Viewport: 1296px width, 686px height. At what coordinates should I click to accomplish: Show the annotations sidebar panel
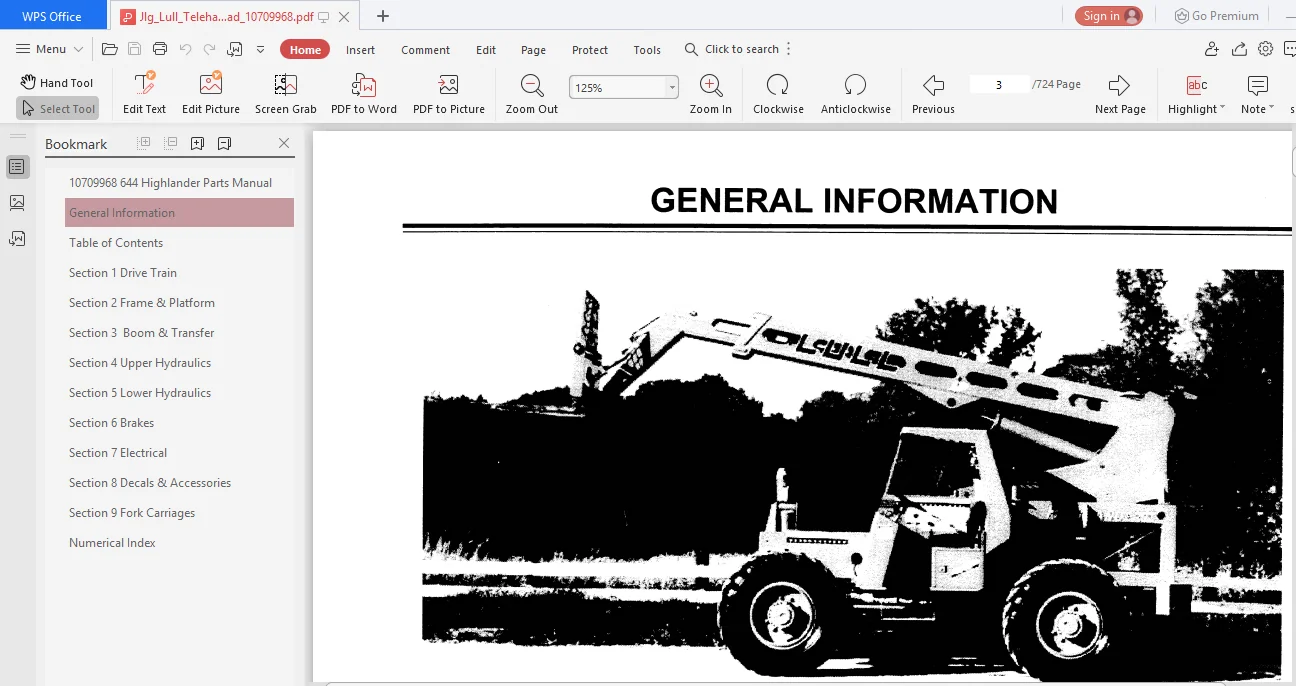(x=17, y=238)
